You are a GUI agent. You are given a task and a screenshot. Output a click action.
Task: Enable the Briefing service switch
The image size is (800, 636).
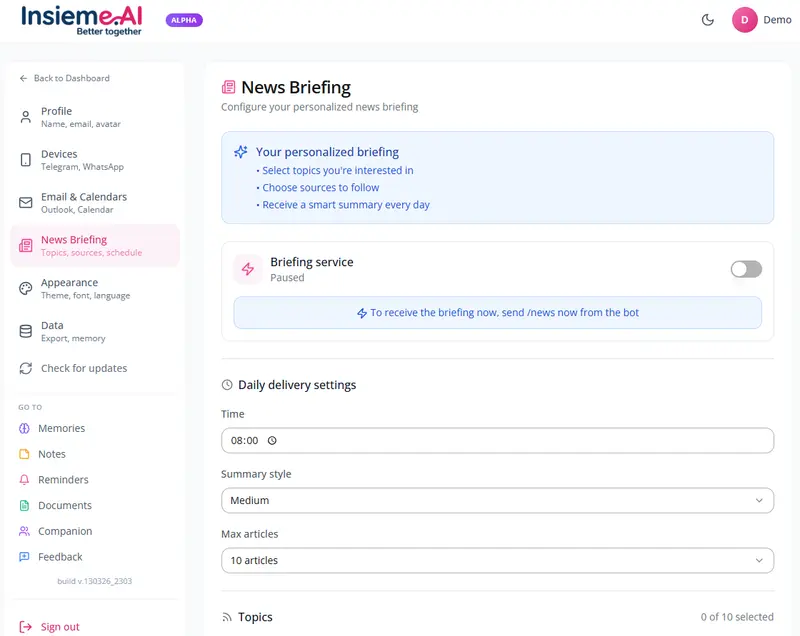click(746, 269)
